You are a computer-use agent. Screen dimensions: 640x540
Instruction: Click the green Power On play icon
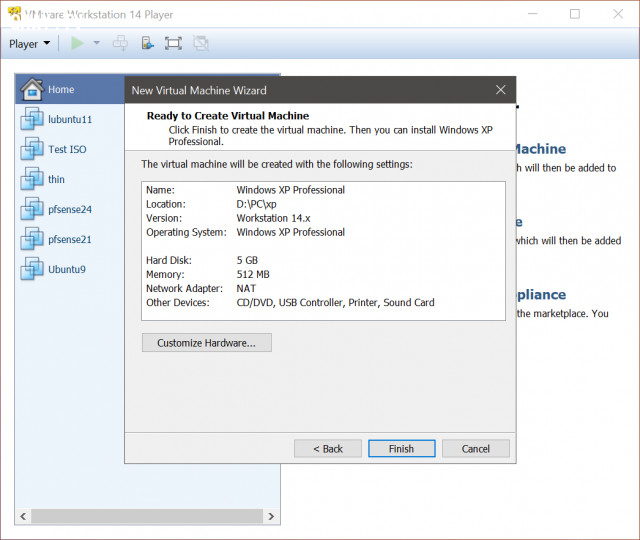click(77, 43)
